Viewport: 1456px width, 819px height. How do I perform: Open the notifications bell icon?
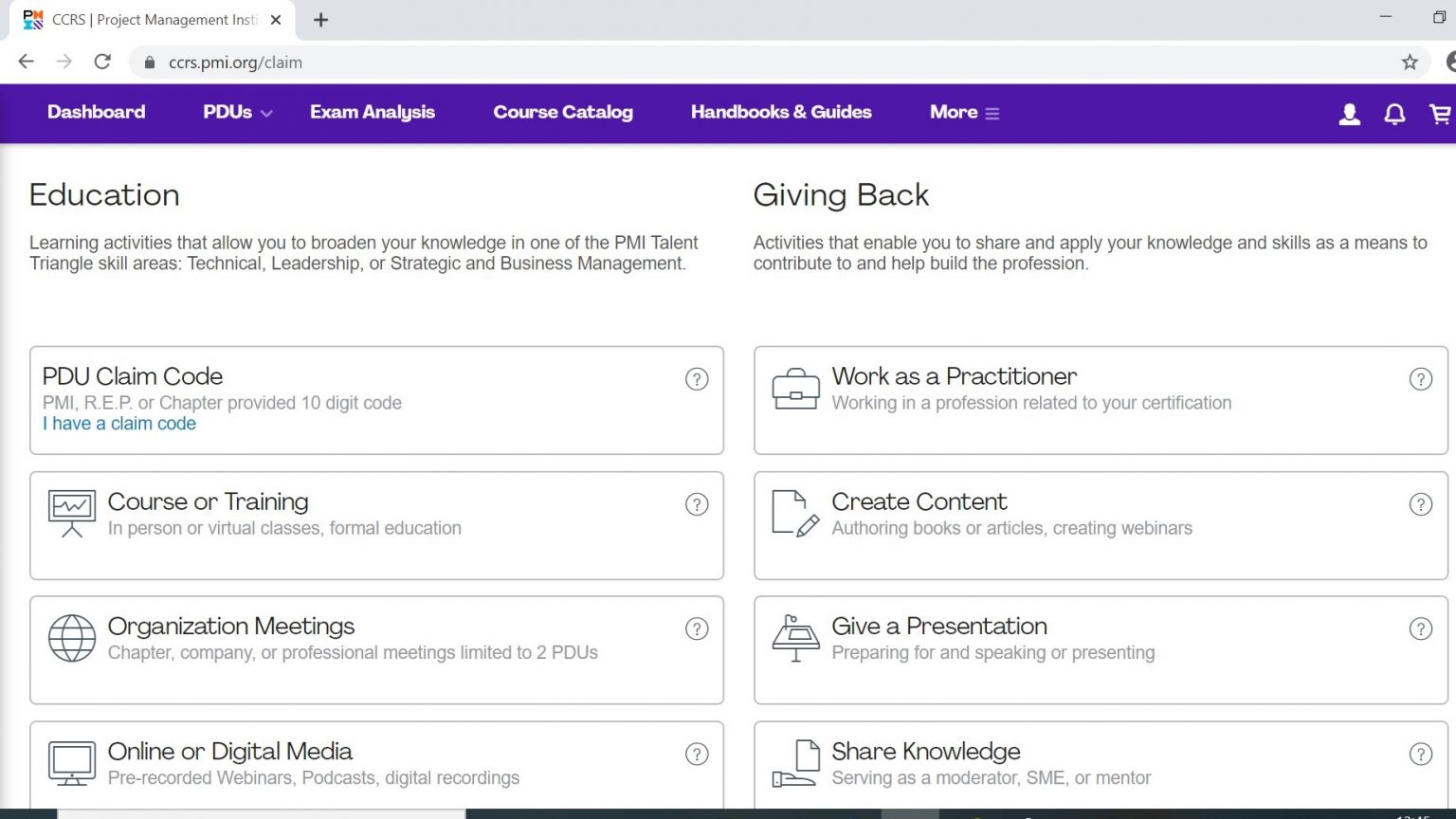click(1394, 115)
